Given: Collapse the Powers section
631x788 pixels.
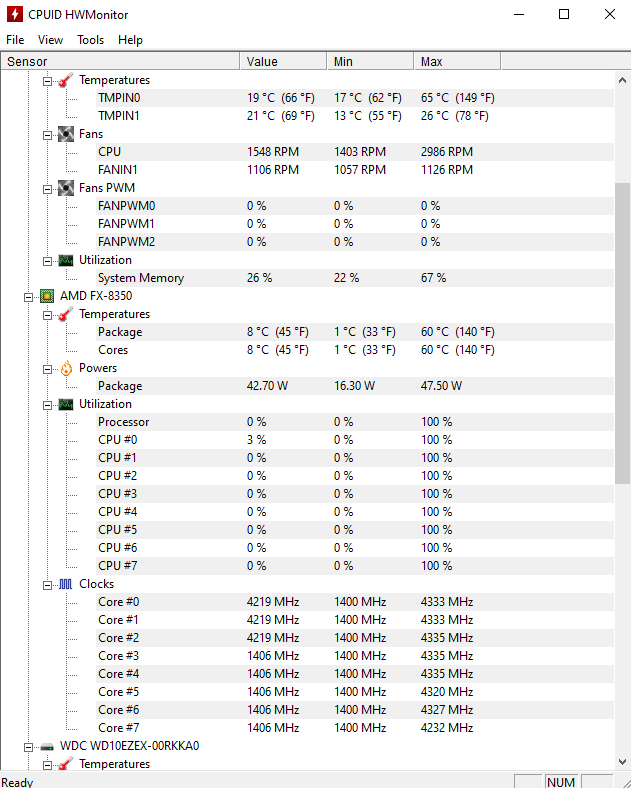Looking at the screenshot, I should [x=47, y=369].
